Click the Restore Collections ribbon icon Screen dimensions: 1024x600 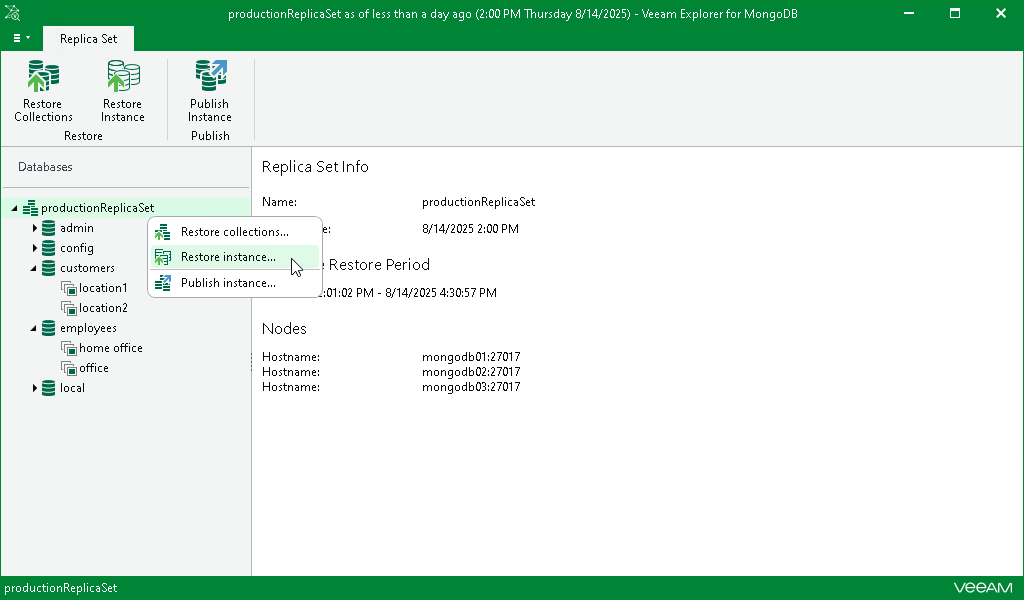click(x=43, y=76)
